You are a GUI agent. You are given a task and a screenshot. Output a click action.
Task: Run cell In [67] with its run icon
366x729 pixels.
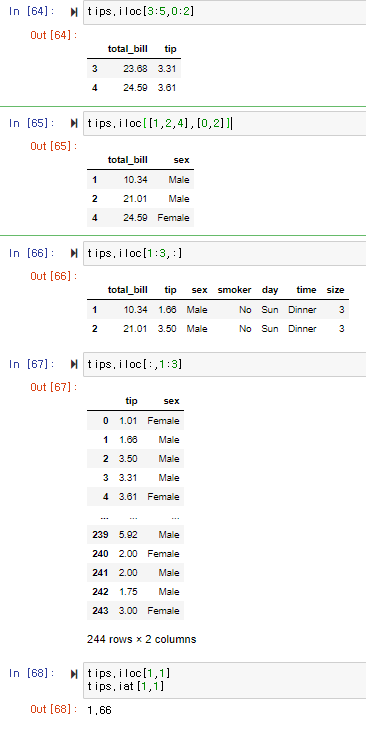(x=73, y=364)
